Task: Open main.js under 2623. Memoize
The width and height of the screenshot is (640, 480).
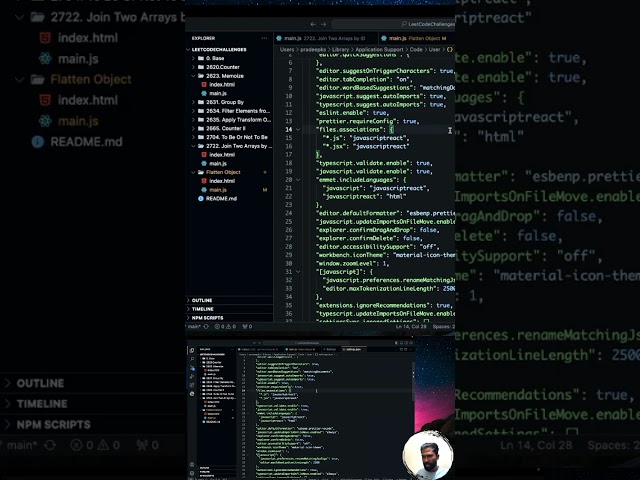Action: pyautogui.click(x=218, y=93)
